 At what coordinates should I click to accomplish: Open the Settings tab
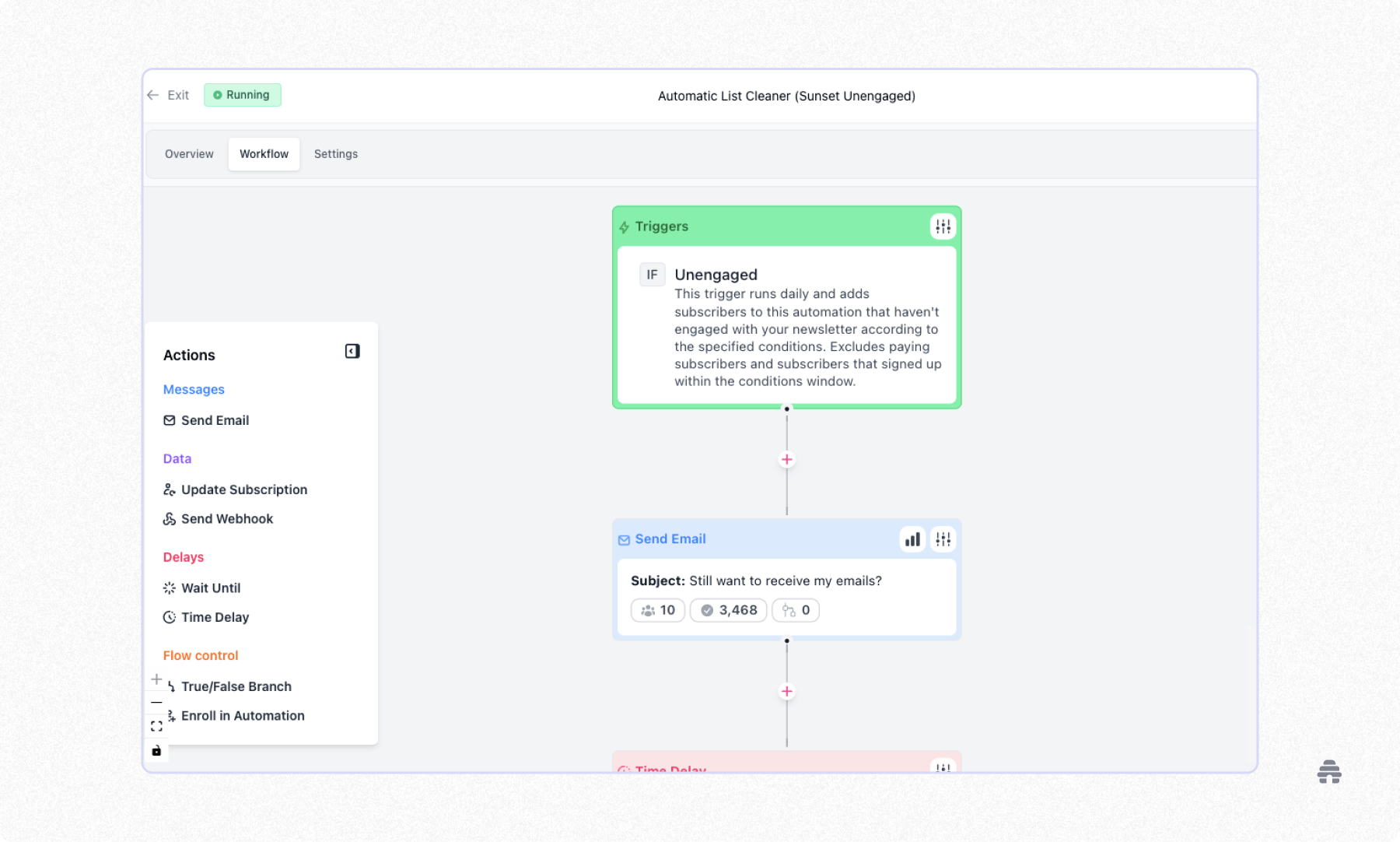pyautogui.click(x=335, y=153)
